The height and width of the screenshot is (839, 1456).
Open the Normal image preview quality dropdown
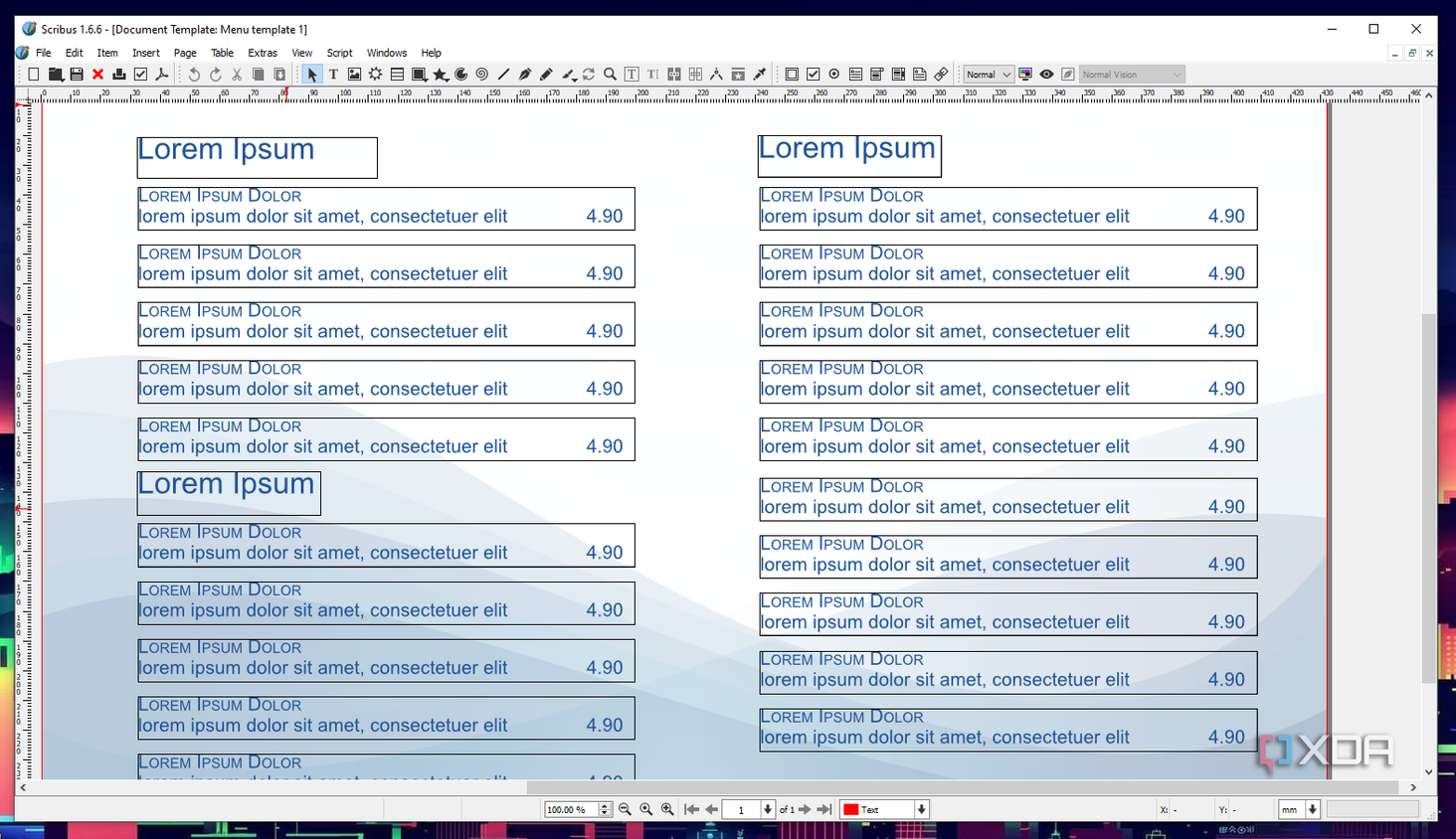click(x=989, y=75)
